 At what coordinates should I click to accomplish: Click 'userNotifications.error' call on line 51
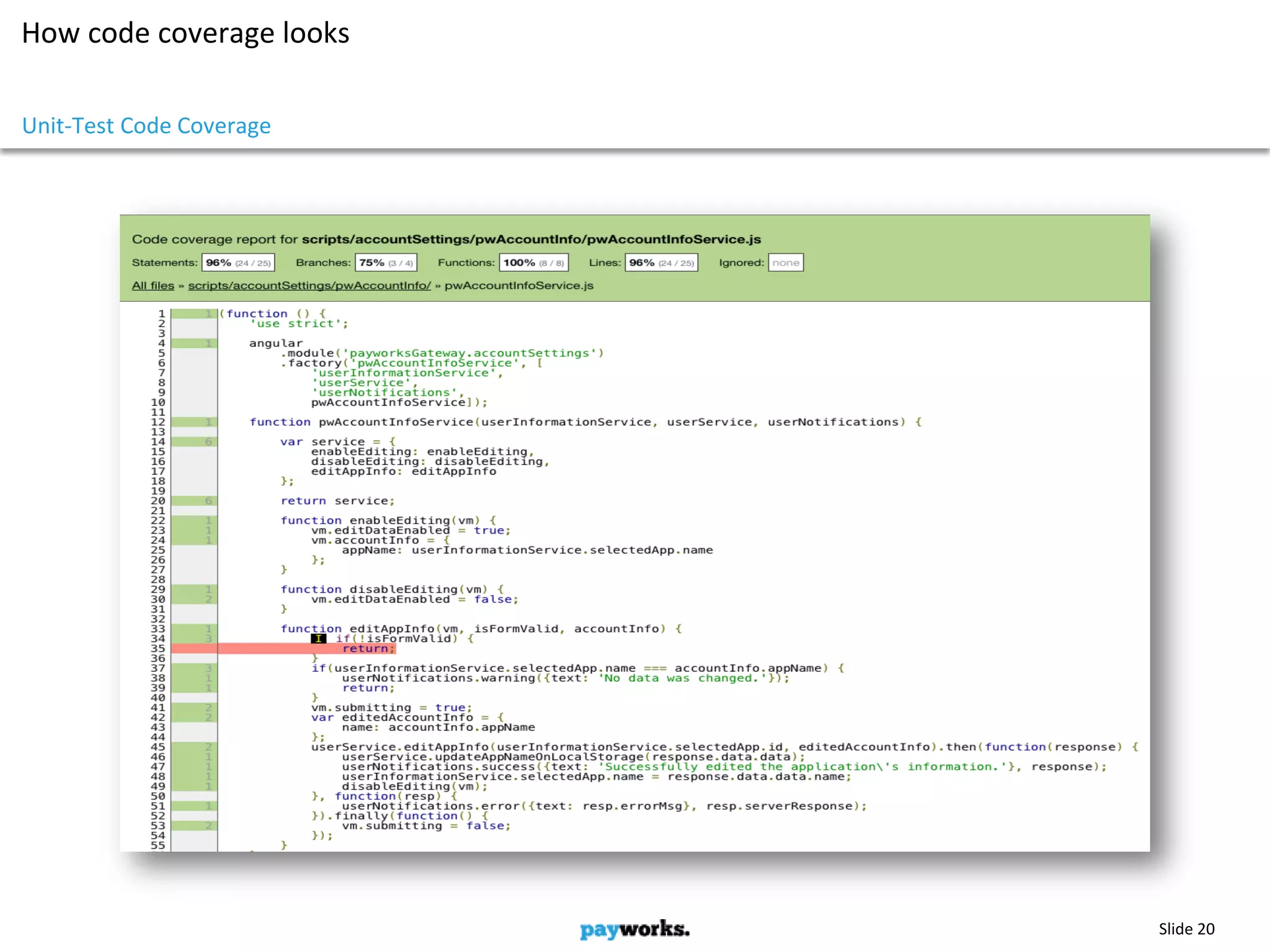point(605,806)
